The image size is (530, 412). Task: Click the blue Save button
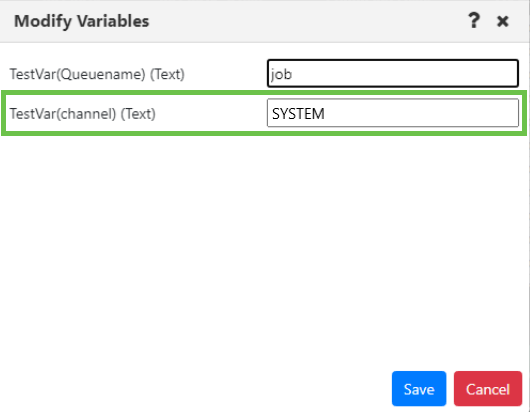click(x=419, y=389)
